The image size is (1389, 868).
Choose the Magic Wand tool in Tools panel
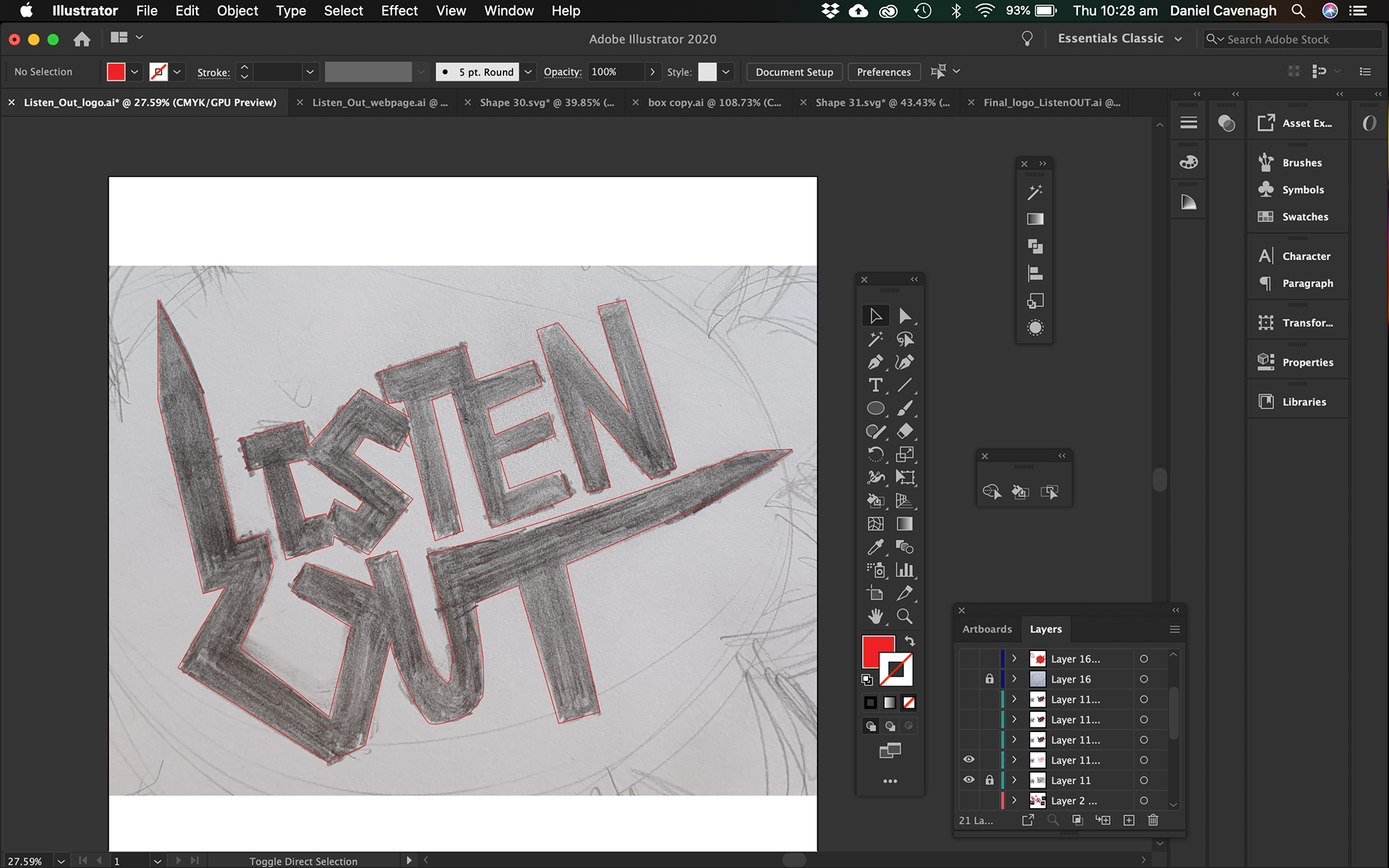875,339
